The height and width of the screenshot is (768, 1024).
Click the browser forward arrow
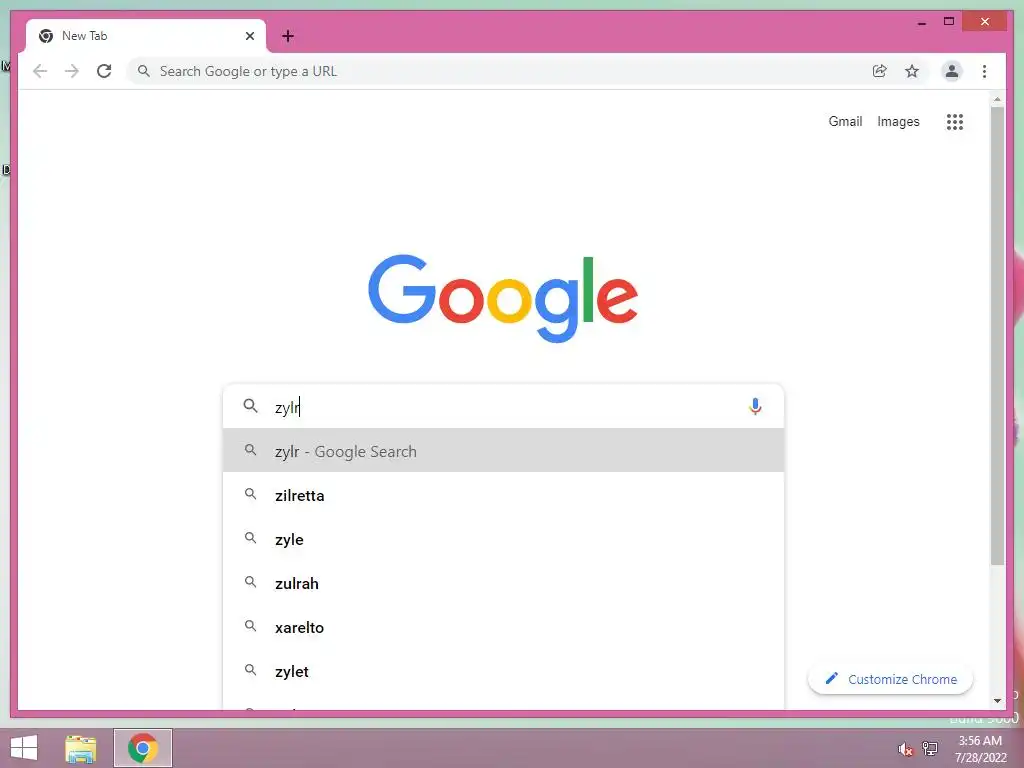click(72, 71)
